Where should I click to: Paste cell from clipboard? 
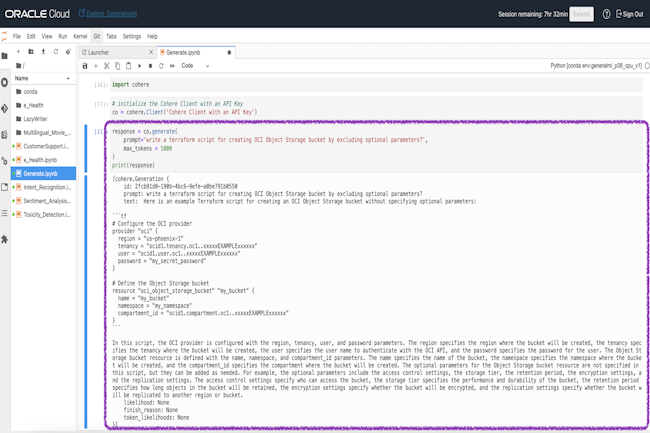click(129, 66)
